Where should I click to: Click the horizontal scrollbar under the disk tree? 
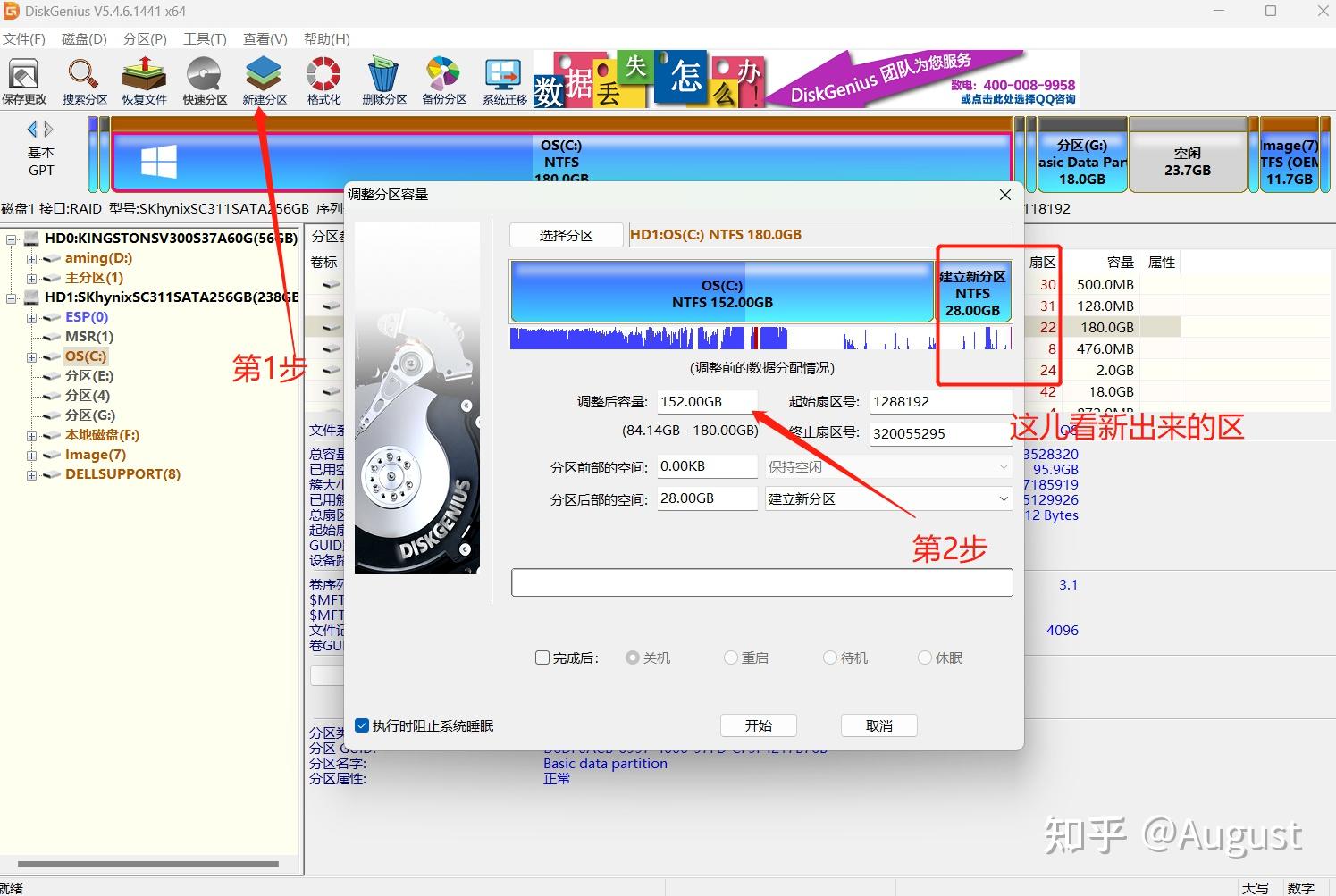point(148,864)
